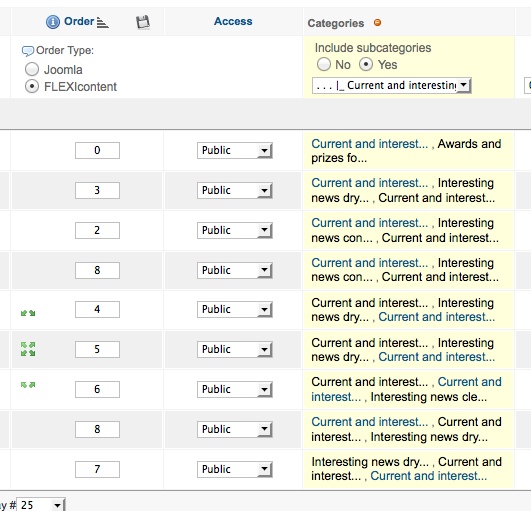The width and height of the screenshot is (531, 511).
Task: Select the FLEXIcontent order type radio
Action: pyautogui.click(x=32, y=86)
